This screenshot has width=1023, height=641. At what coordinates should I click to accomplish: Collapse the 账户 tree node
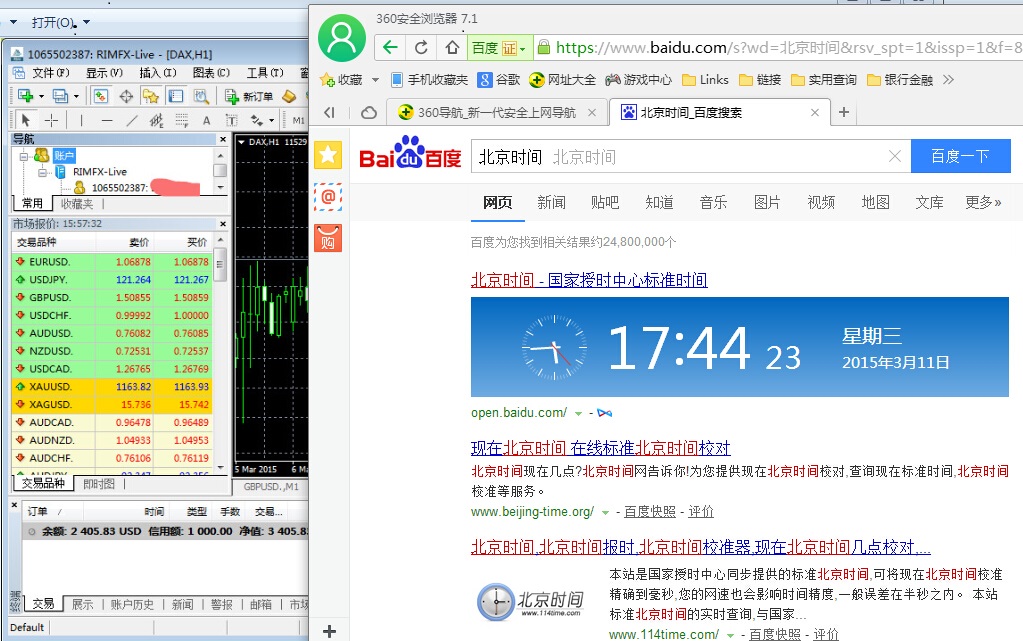pos(23,156)
